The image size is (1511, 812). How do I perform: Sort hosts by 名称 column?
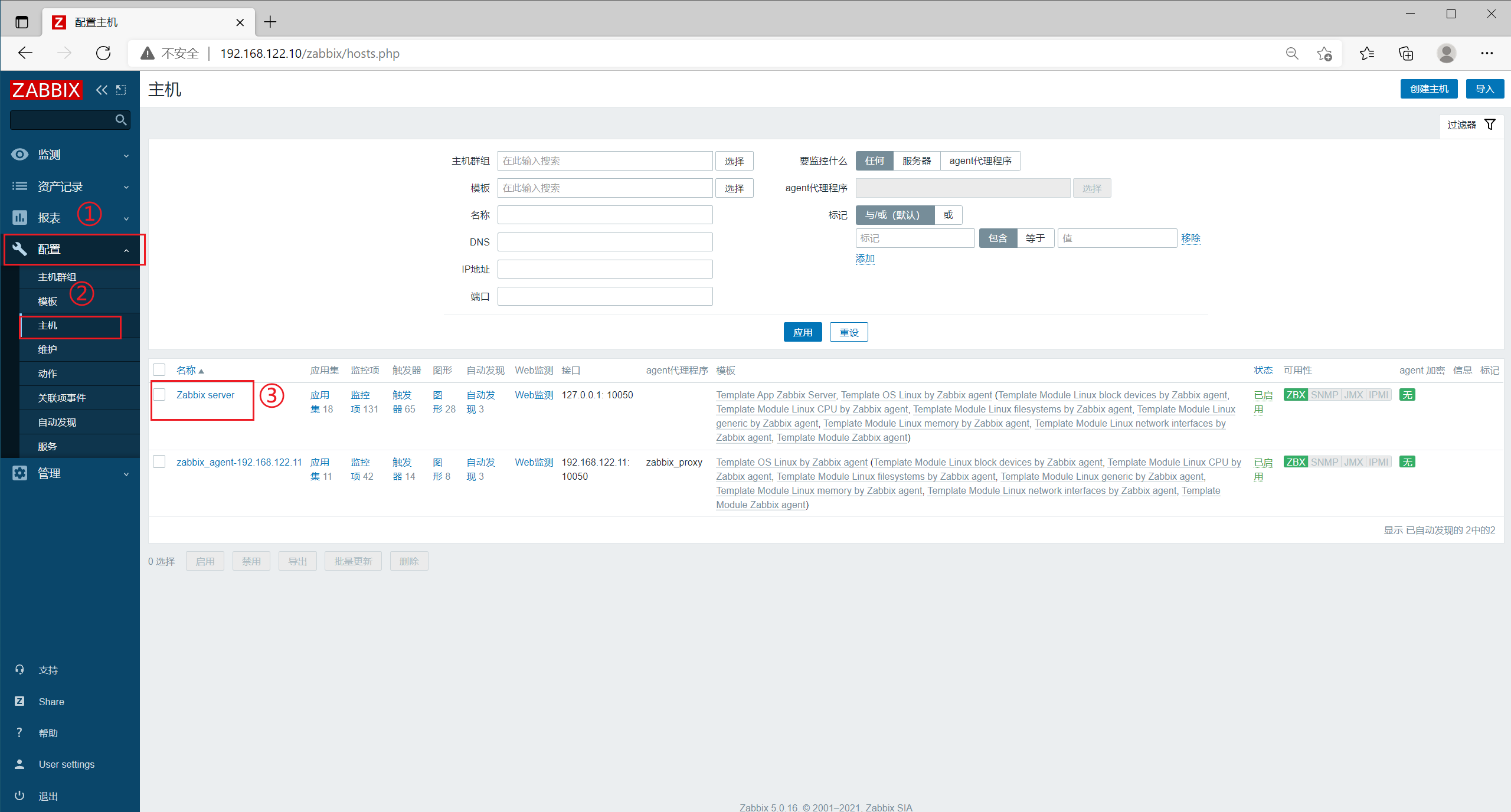tap(190, 370)
